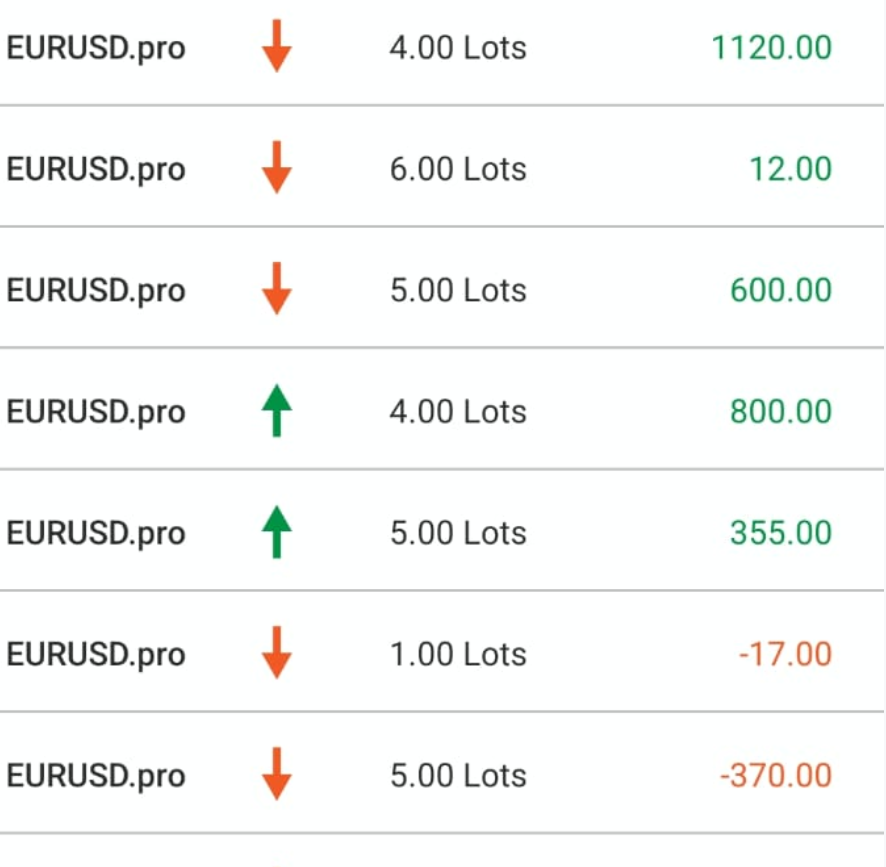
Task: Open EURUSD.pro position with 800.00 profit
Action: 96,412
